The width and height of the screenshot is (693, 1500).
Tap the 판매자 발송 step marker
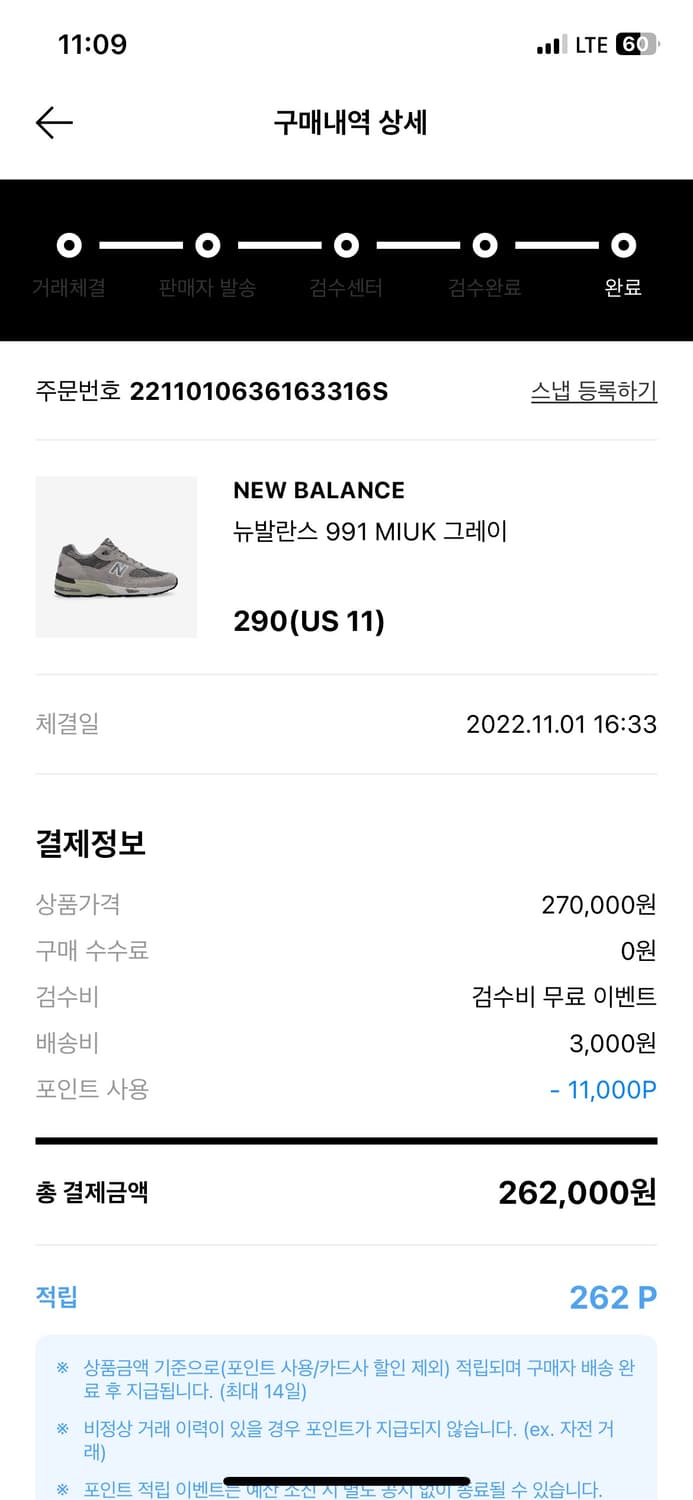[207, 245]
